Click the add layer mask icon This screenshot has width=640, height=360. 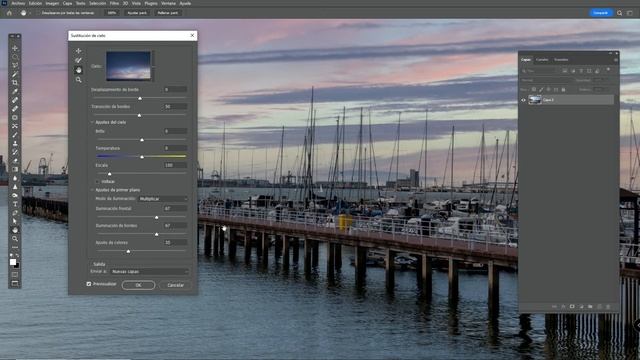click(572, 307)
